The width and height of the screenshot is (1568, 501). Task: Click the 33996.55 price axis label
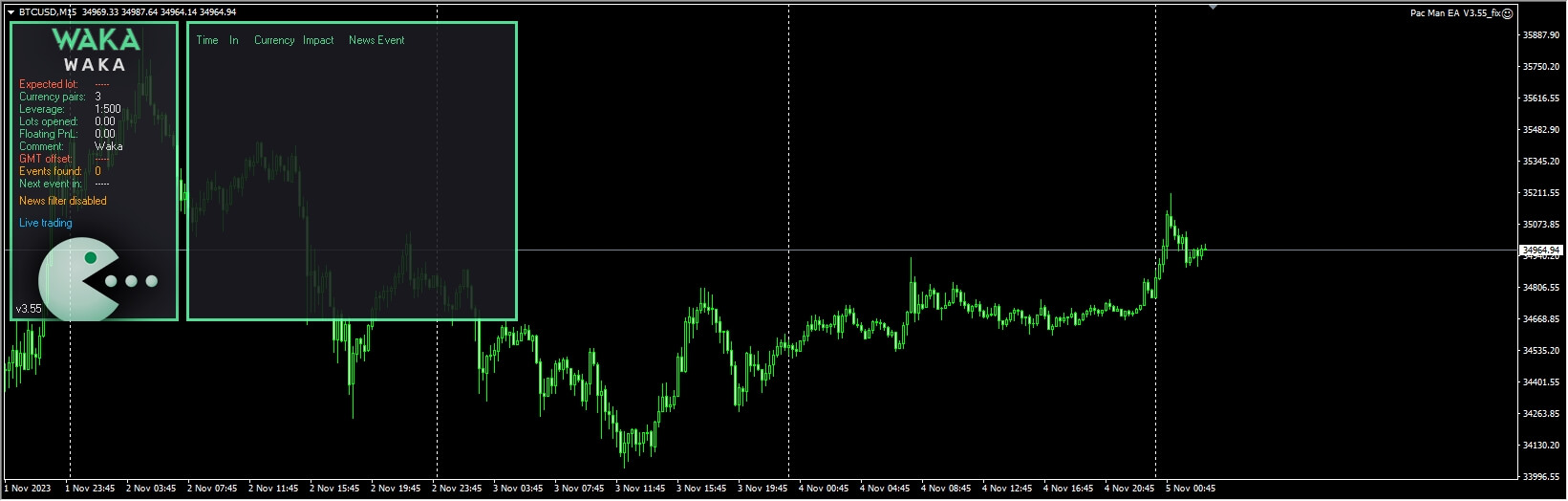[x=1540, y=477]
